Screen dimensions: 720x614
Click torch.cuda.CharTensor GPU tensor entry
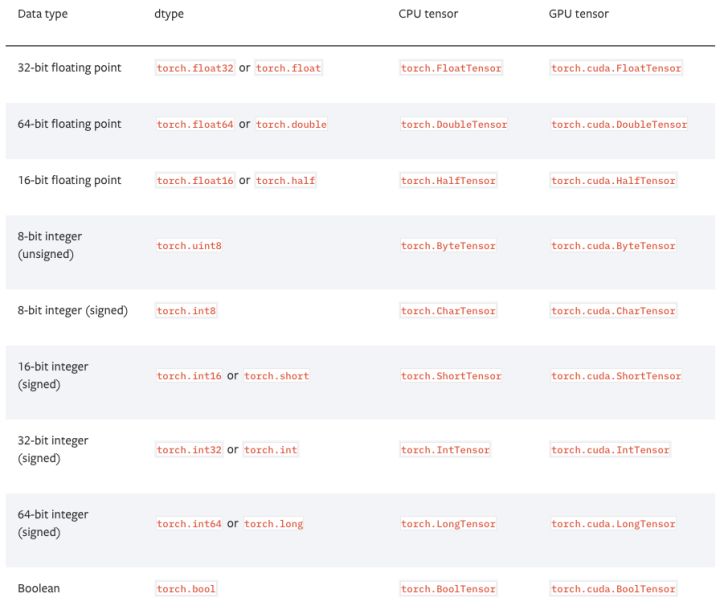click(613, 311)
